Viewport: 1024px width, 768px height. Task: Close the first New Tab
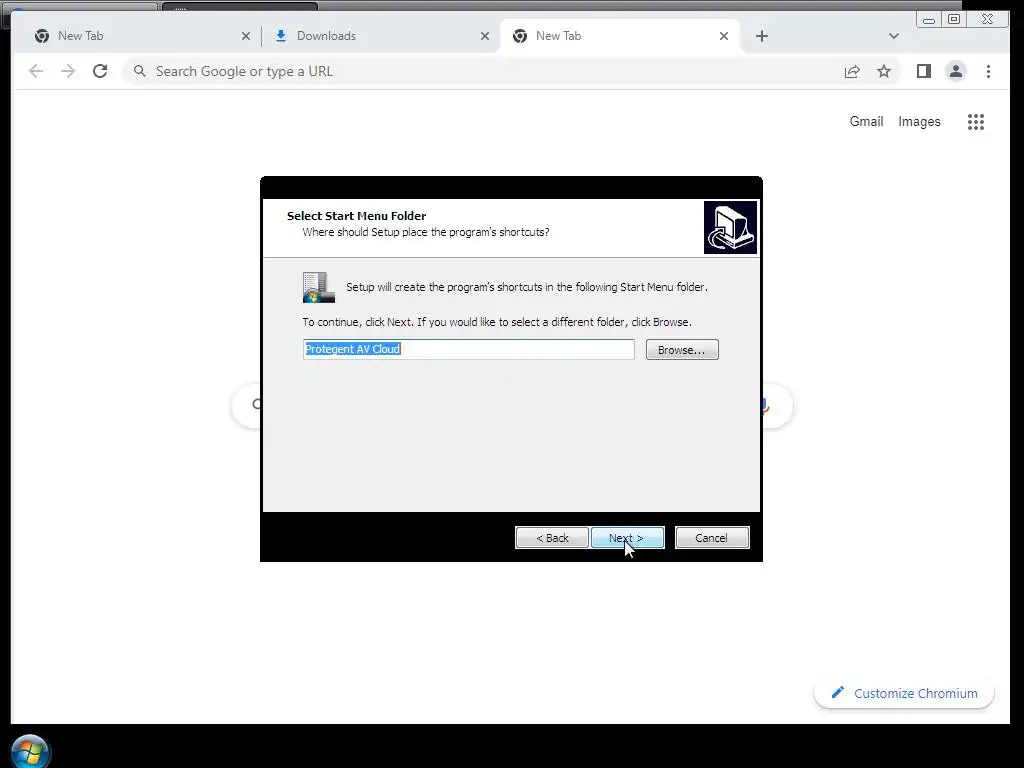point(246,36)
